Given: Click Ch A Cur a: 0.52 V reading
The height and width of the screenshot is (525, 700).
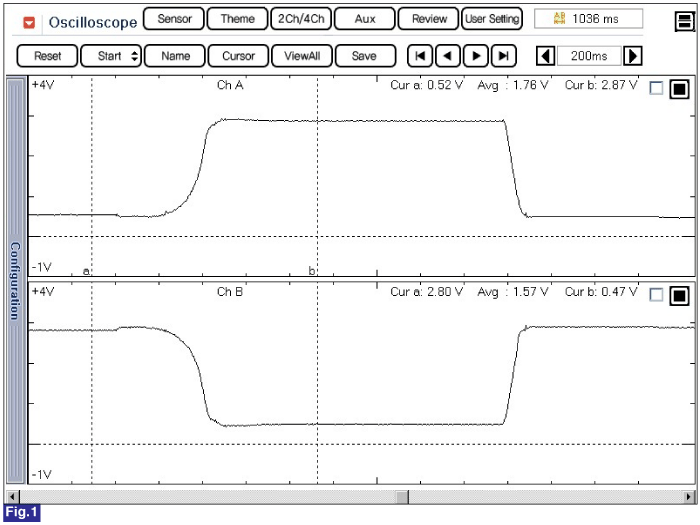Looking at the screenshot, I should [x=426, y=85].
